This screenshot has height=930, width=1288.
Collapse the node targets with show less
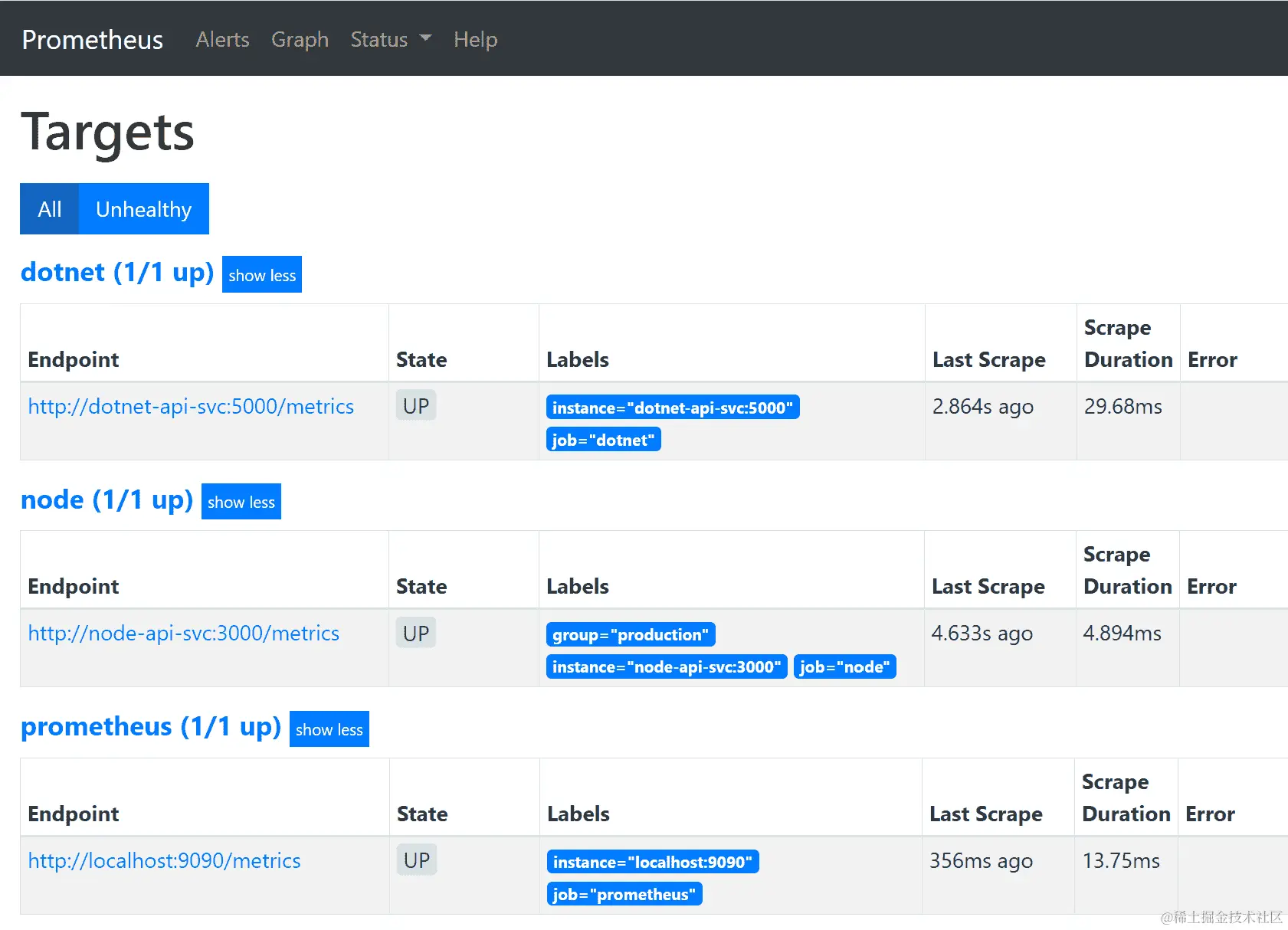click(x=241, y=502)
